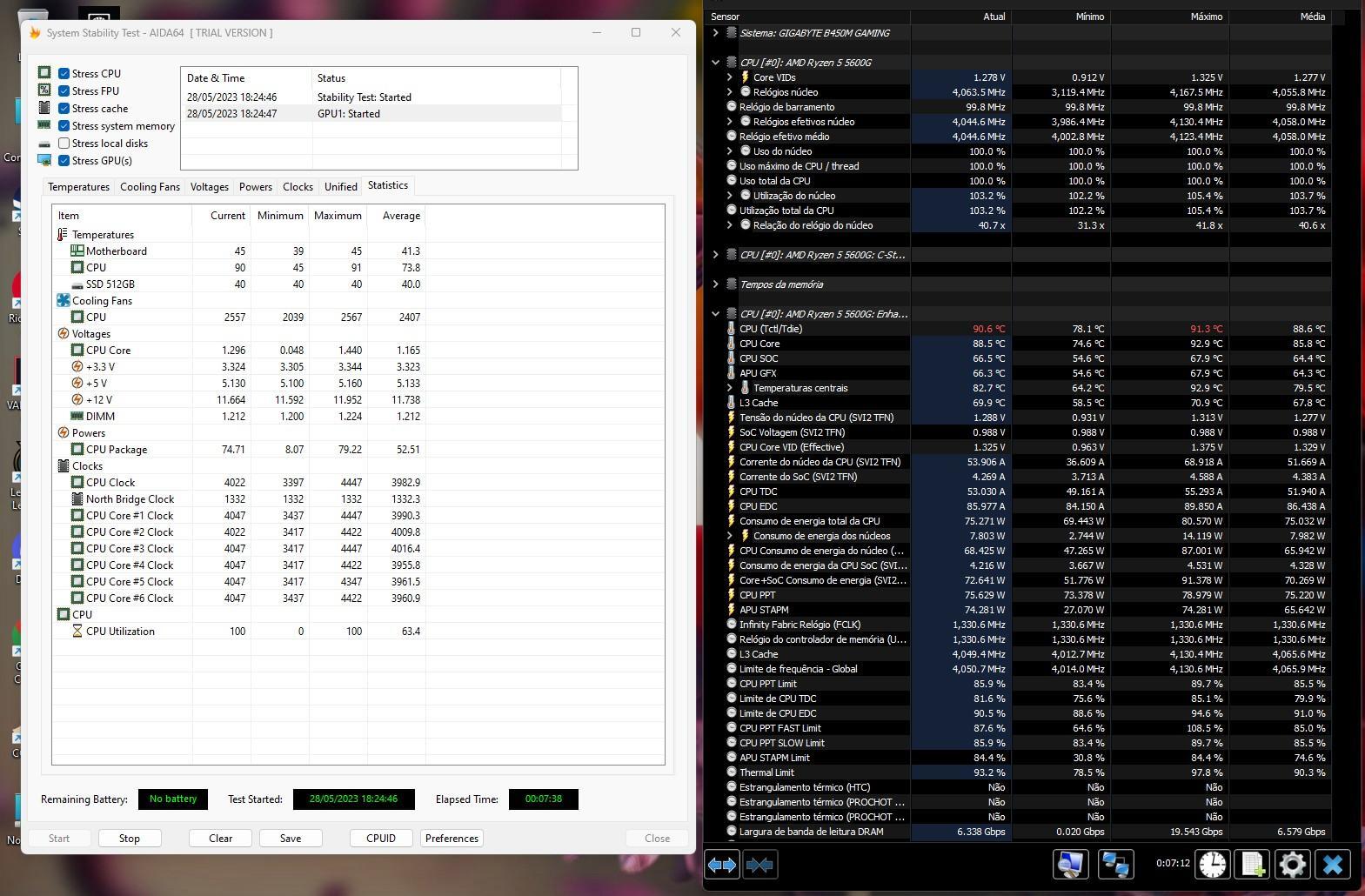Image resolution: width=1365 pixels, height=896 pixels.
Task: Collapse CPU [#0]: AMD Ryzen 5 5600G section
Action: pyautogui.click(x=716, y=63)
